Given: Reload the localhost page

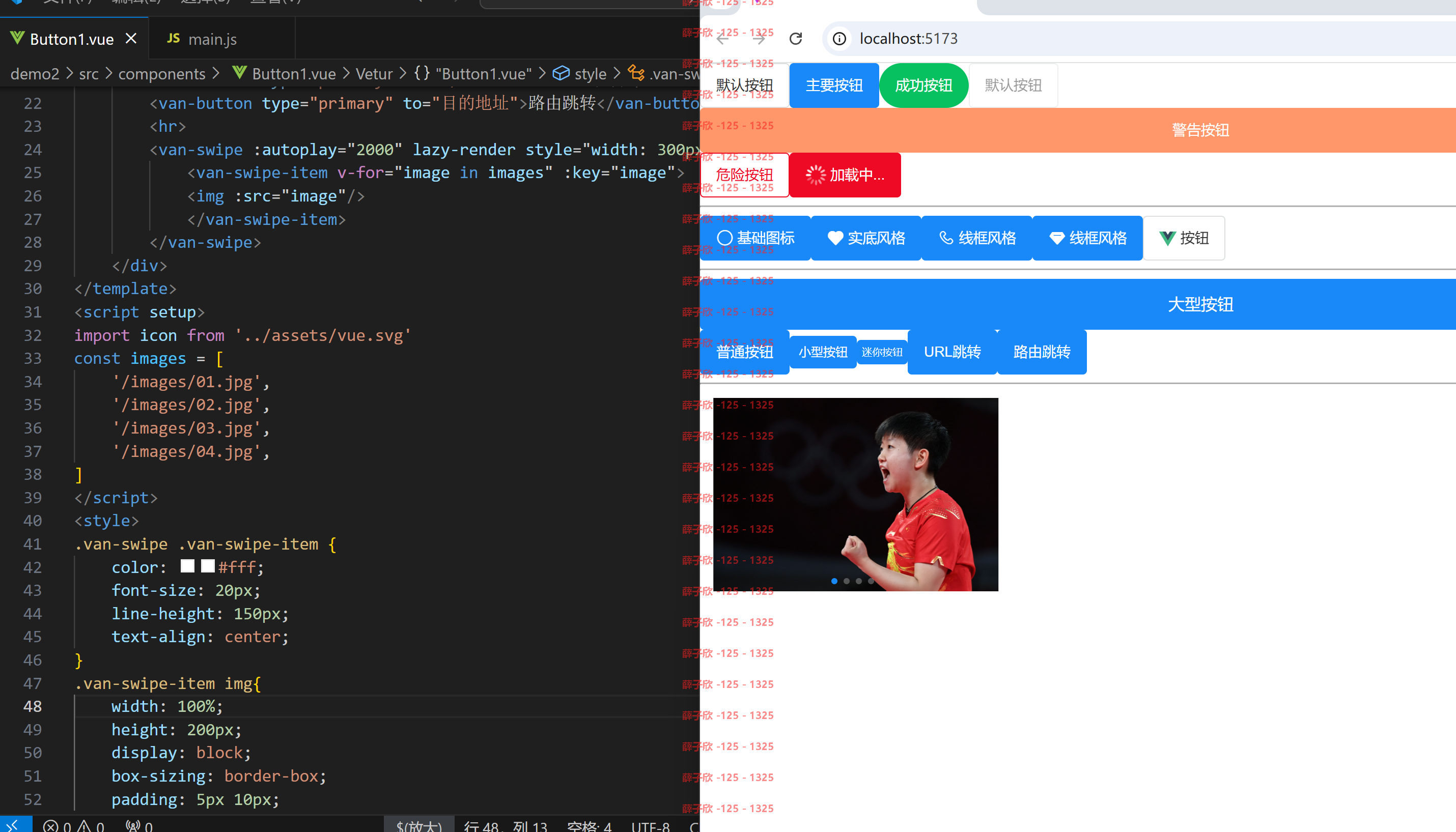Looking at the screenshot, I should click(796, 39).
